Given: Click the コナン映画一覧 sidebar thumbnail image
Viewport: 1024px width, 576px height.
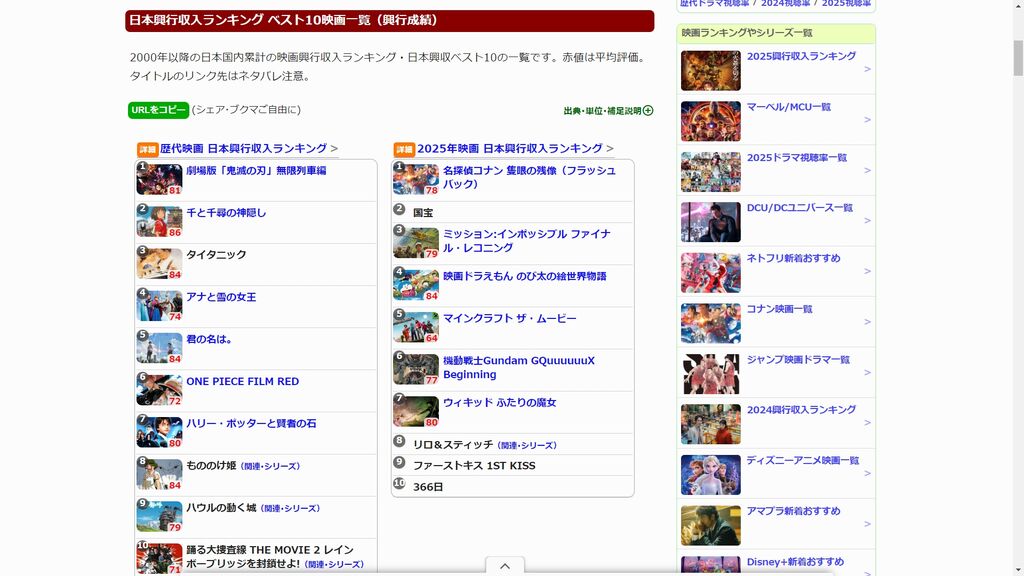Looking at the screenshot, I should pos(710,323).
